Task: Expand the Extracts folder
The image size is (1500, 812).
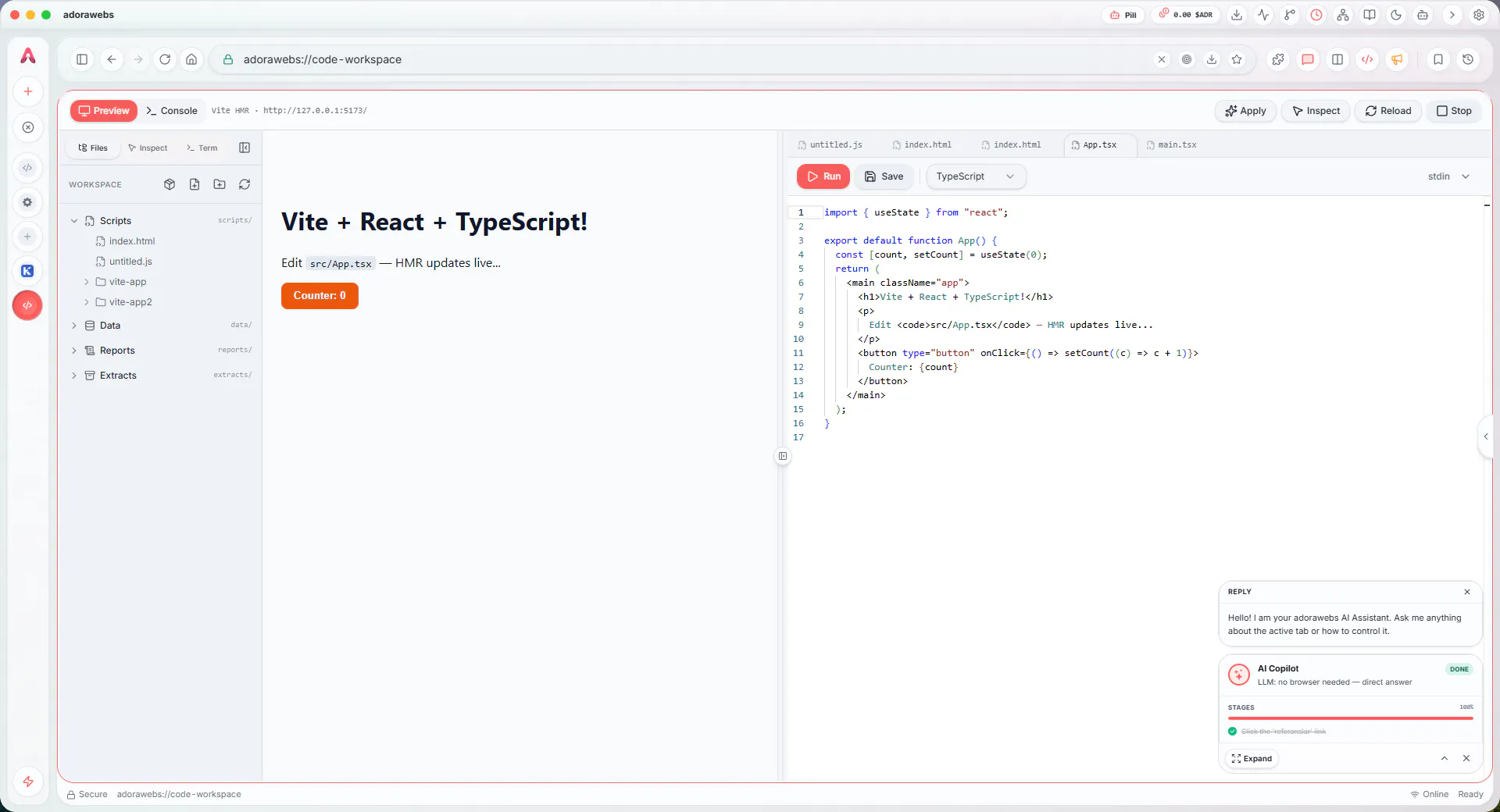Action: [74, 376]
